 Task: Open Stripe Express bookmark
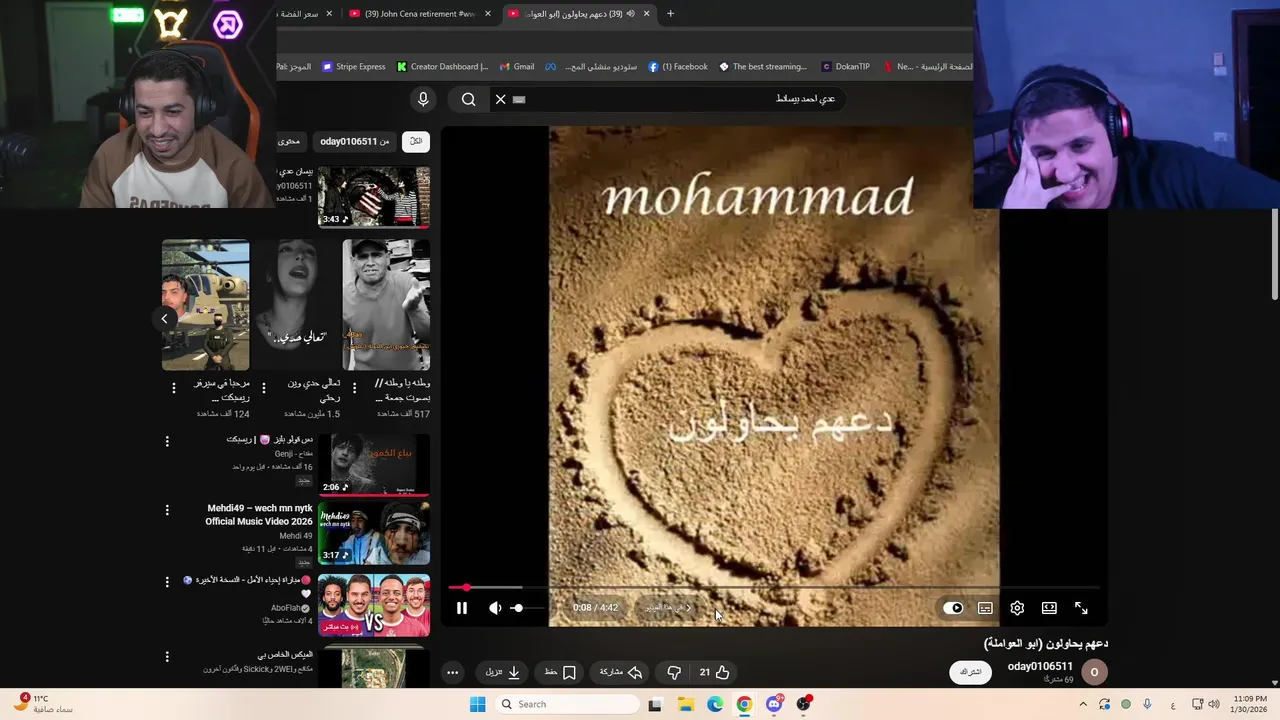coord(352,67)
